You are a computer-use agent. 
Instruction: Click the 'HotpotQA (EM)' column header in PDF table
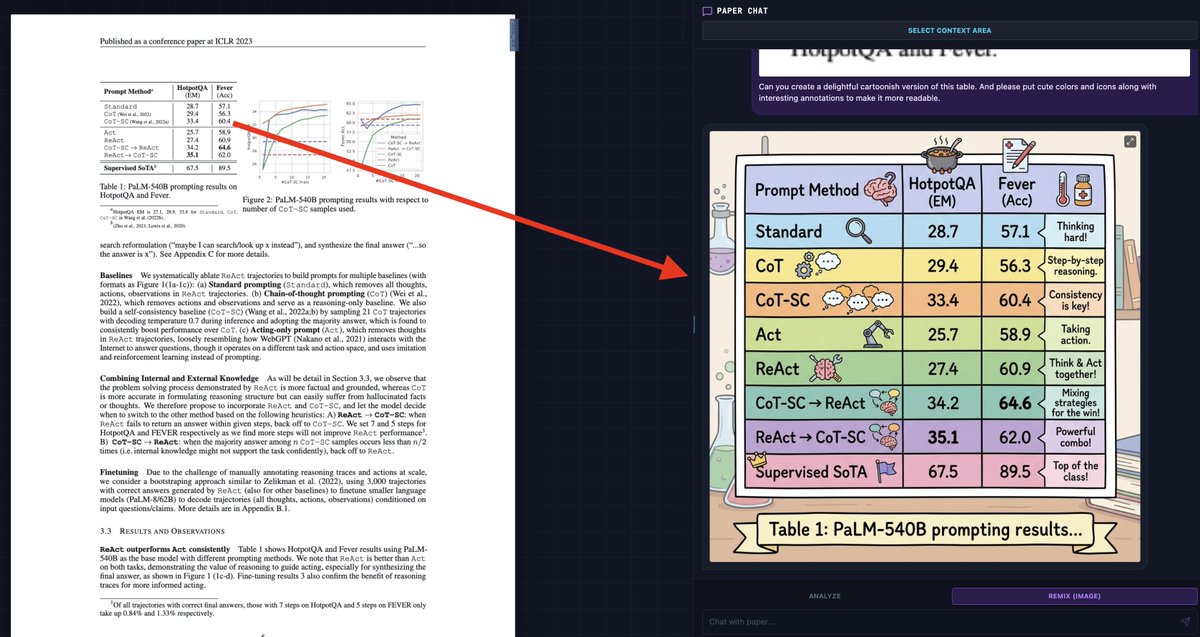[x=192, y=91]
